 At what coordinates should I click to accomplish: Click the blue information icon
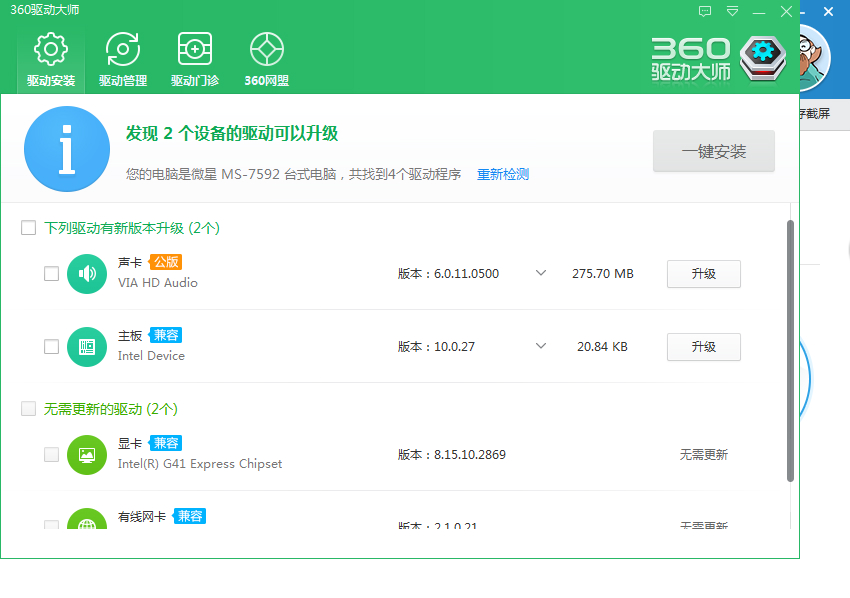[67, 149]
